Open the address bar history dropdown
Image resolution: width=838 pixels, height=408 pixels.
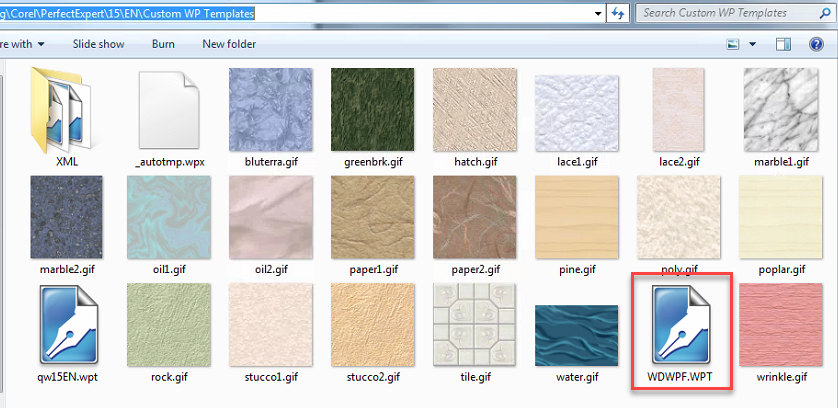pos(598,14)
